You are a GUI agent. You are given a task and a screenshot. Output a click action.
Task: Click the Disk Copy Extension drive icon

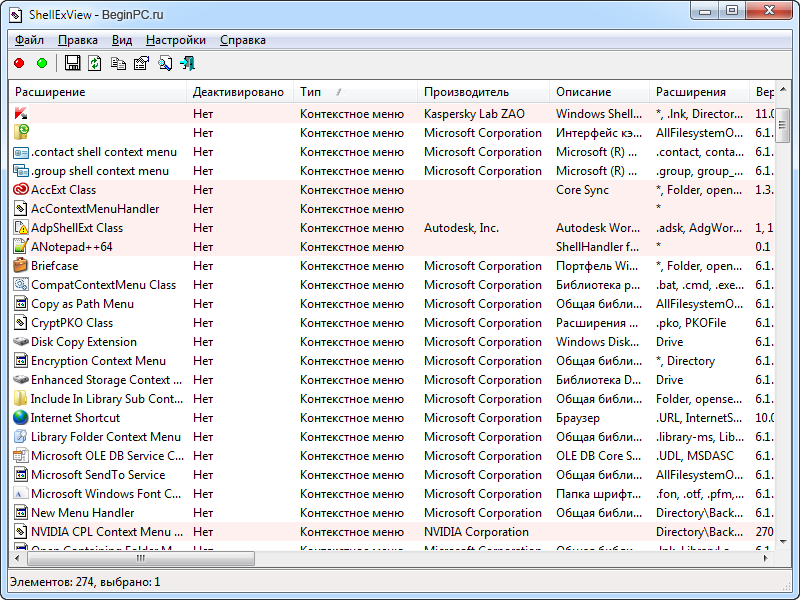(x=21, y=341)
